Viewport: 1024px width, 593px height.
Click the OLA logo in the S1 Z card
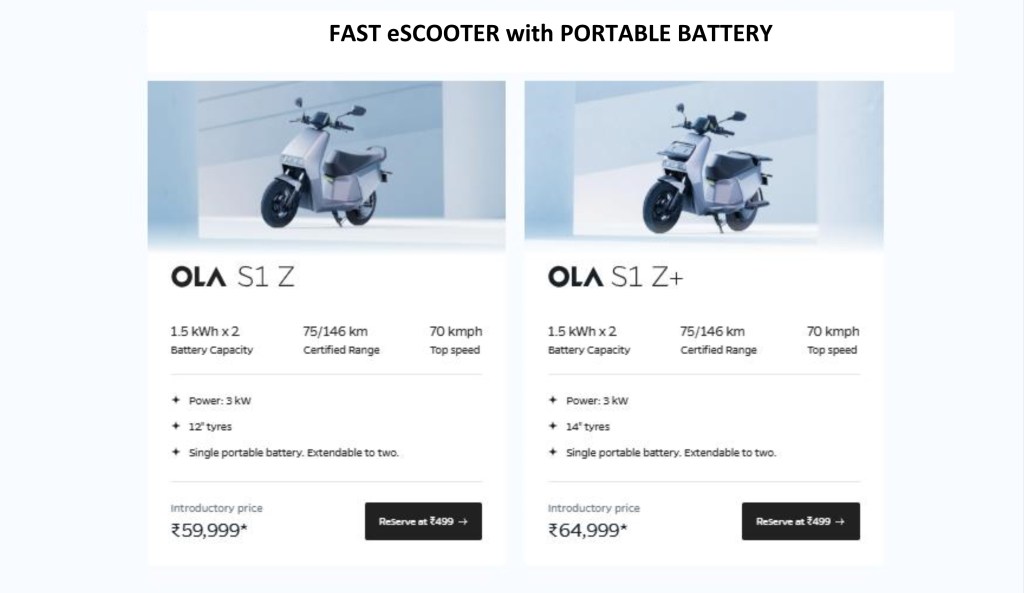tap(200, 279)
